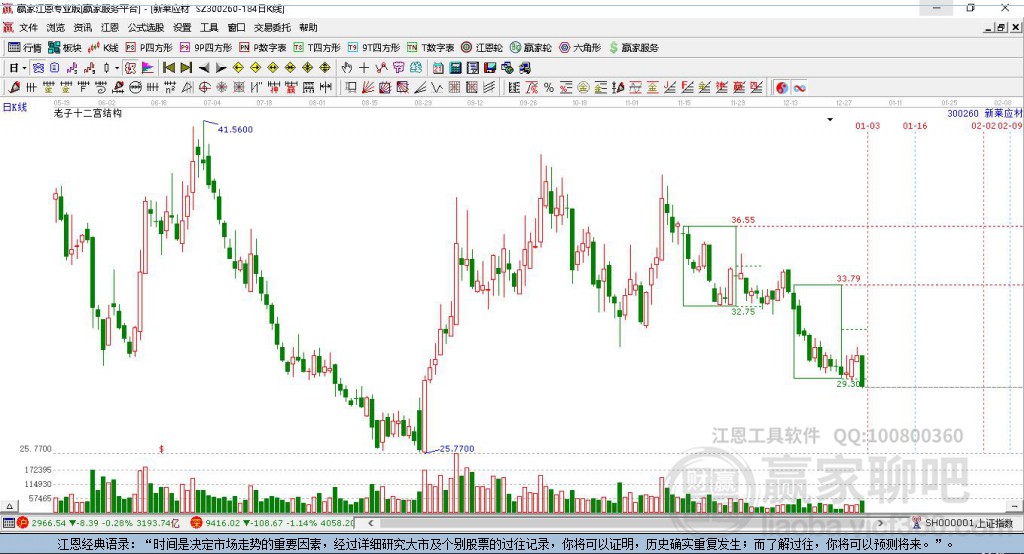The image size is (1024, 554).
Task: Open the 公式选股 menu
Action: (146, 27)
